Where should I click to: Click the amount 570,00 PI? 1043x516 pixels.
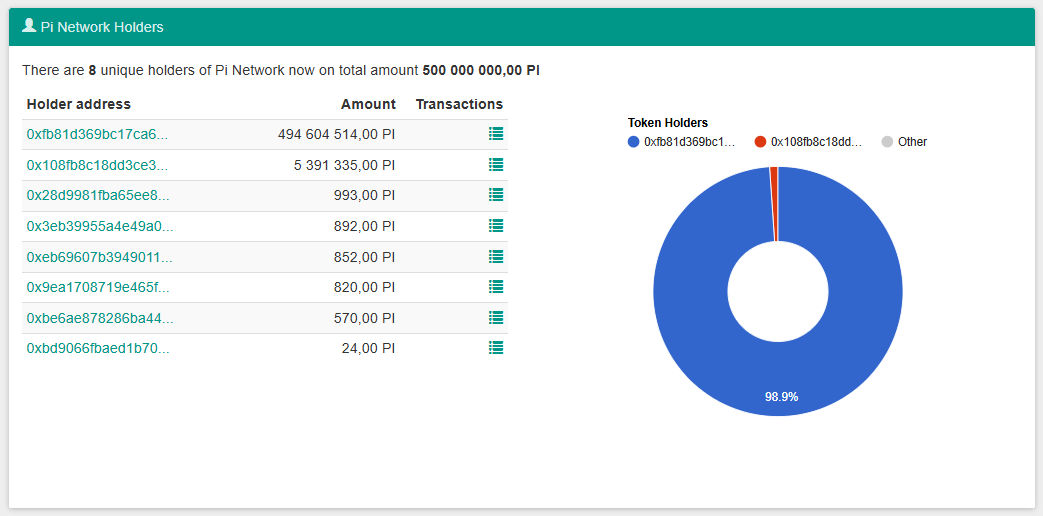point(365,318)
